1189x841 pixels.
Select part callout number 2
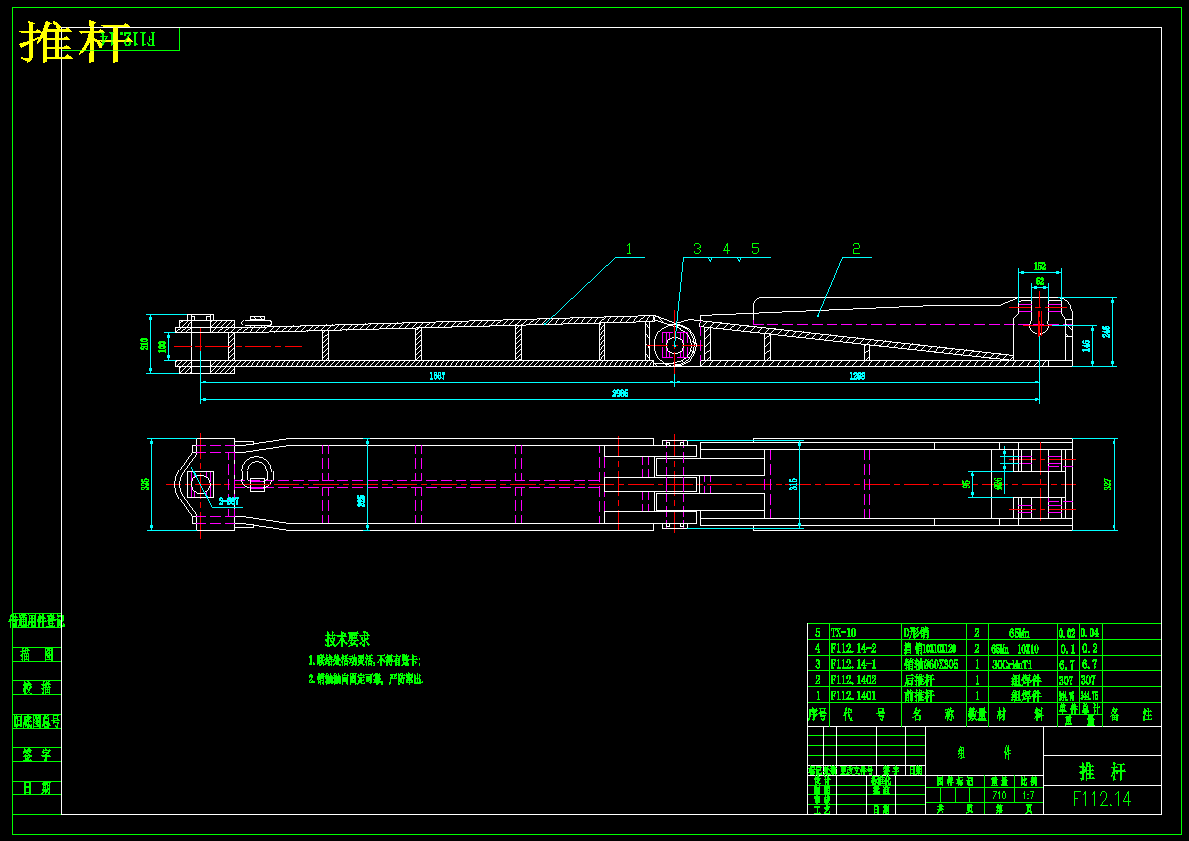(856, 249)
